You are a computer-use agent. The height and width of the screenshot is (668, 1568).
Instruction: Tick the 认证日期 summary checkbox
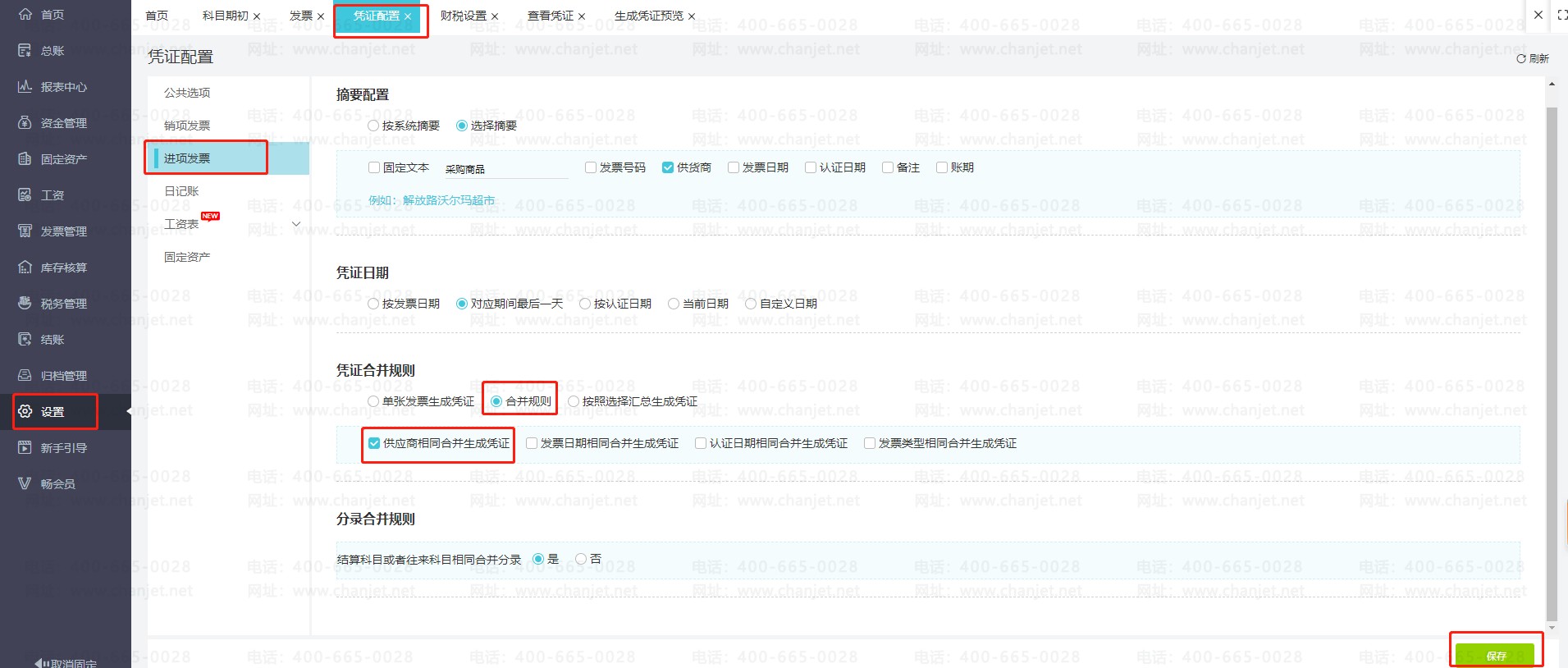point(811,167)
